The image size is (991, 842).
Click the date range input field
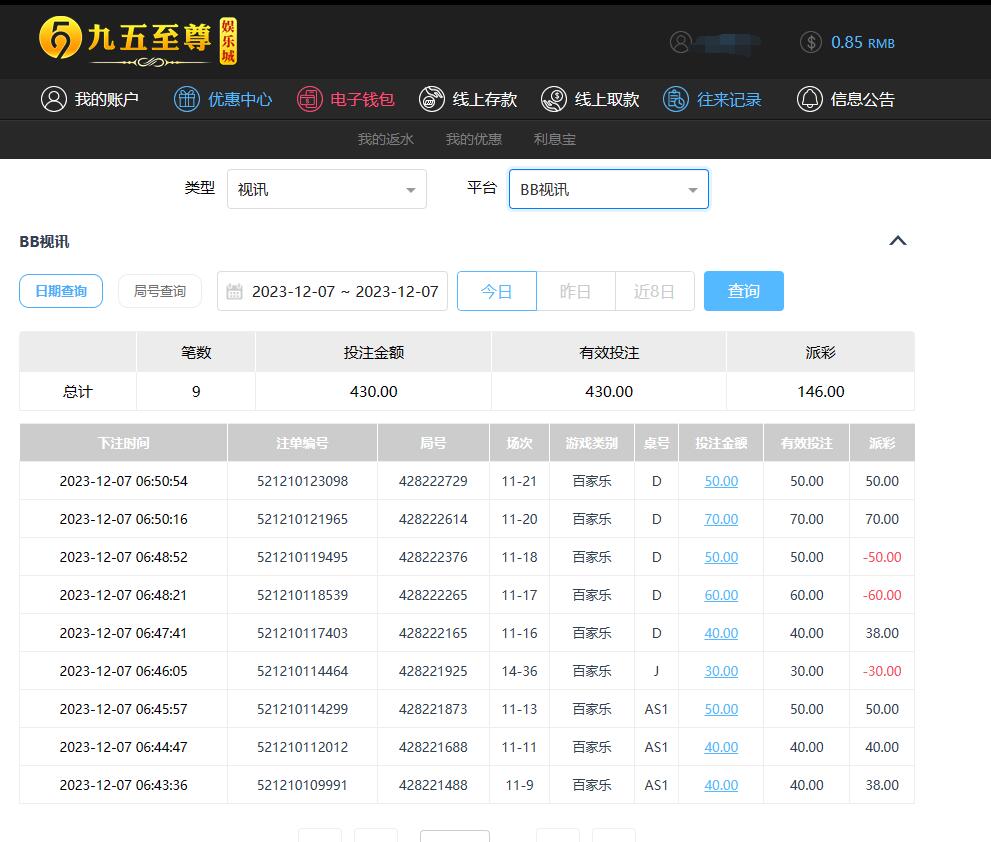point(332,291)
